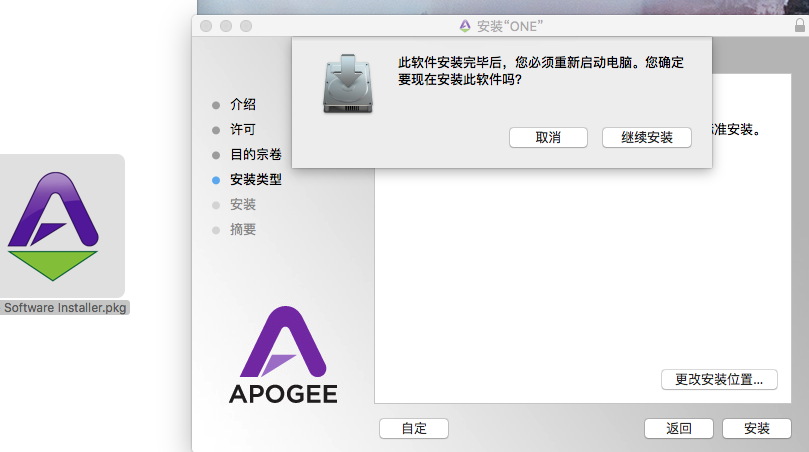
Task: Click the installer disk icon in the dialog
Action: [346, 82]
